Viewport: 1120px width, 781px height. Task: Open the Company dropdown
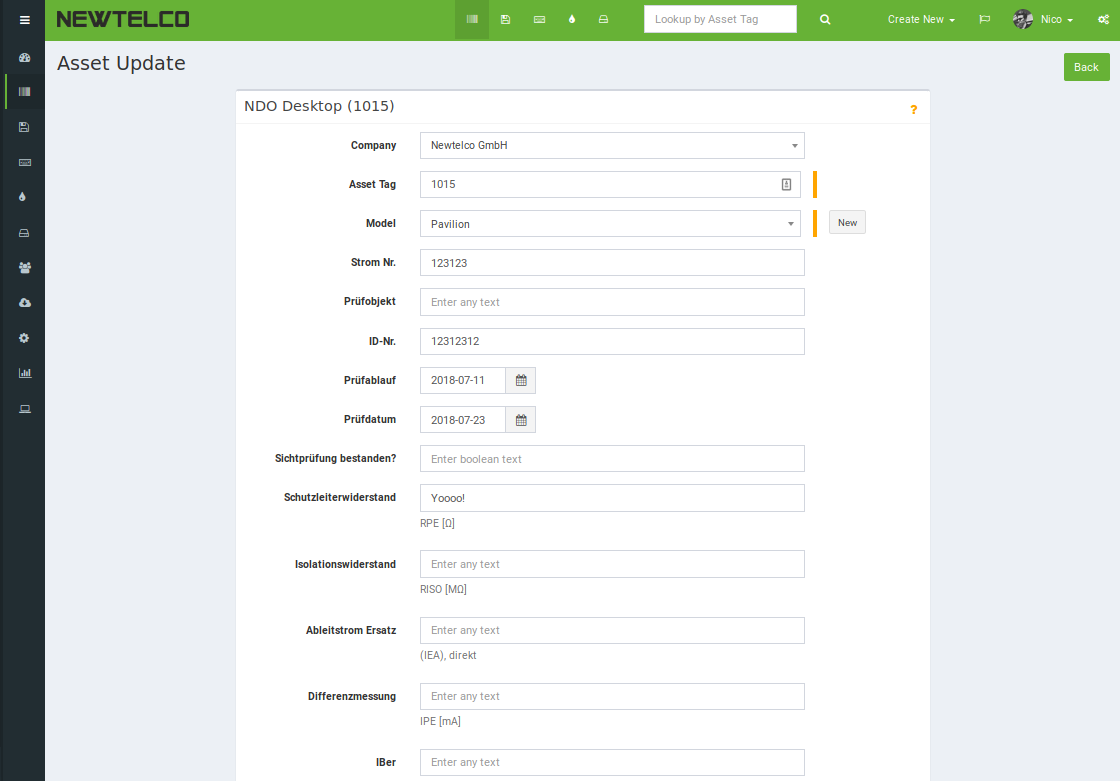point(612,145)
